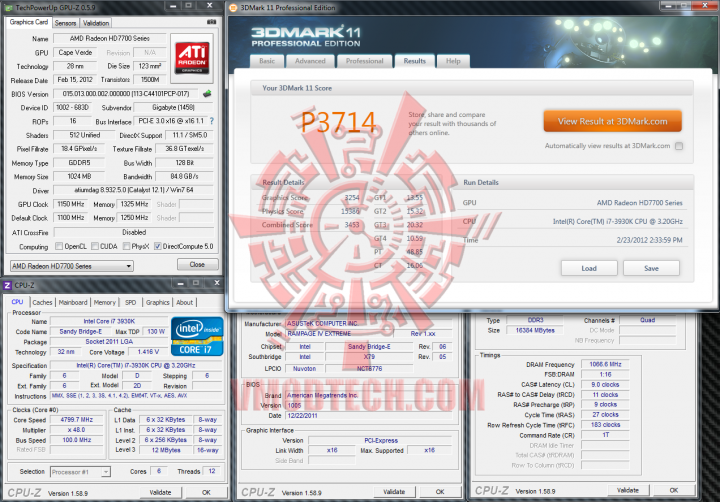720x502 pixels.
Task: Switch to the SPD tab in CPU-Z
Action: pyautogui.click(x=130, y=302)
